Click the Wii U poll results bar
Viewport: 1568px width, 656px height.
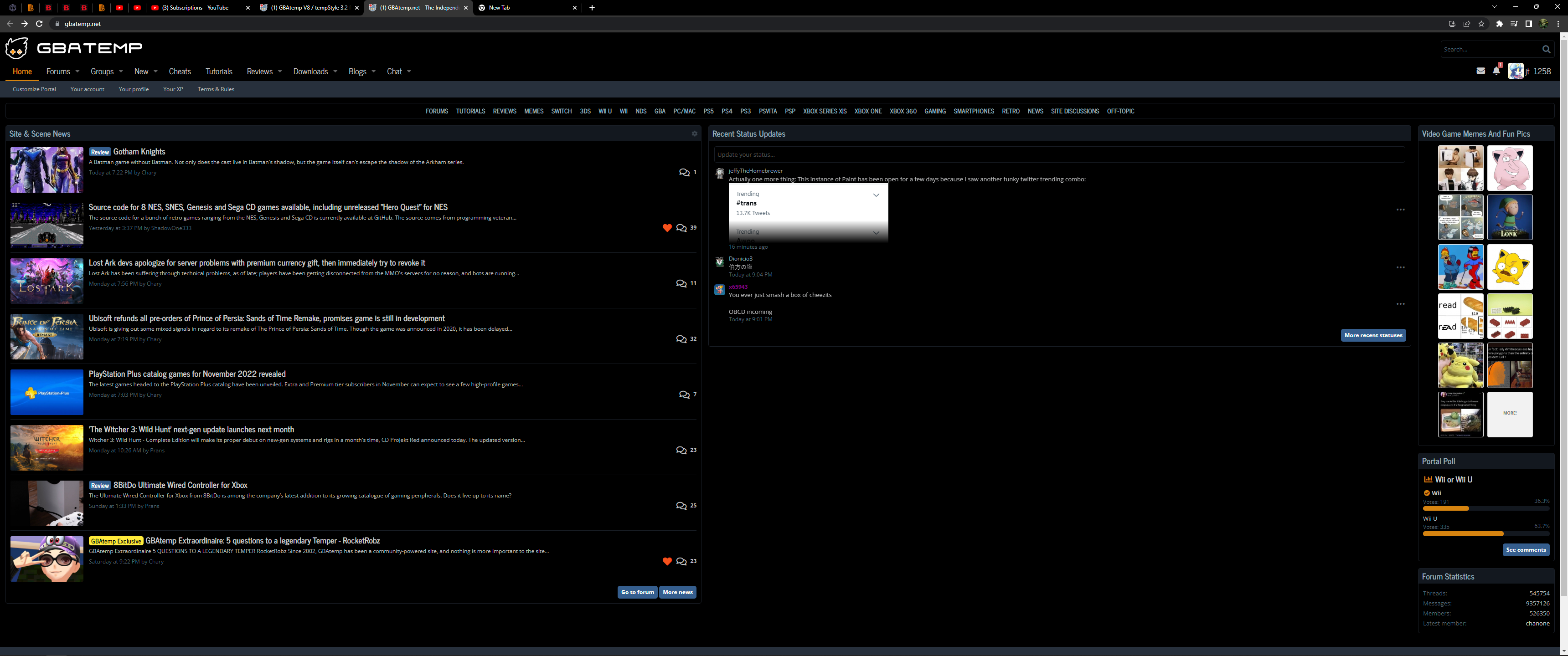[1486, 534]
